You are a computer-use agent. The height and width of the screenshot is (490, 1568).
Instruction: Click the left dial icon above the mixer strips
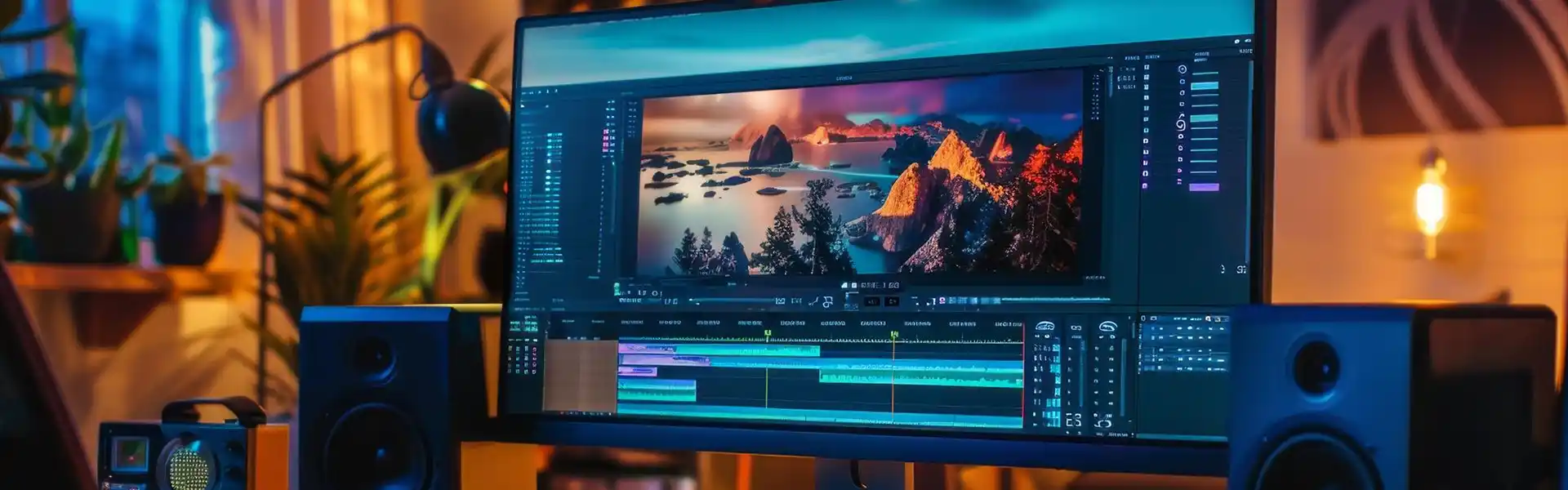(1045, 327)
